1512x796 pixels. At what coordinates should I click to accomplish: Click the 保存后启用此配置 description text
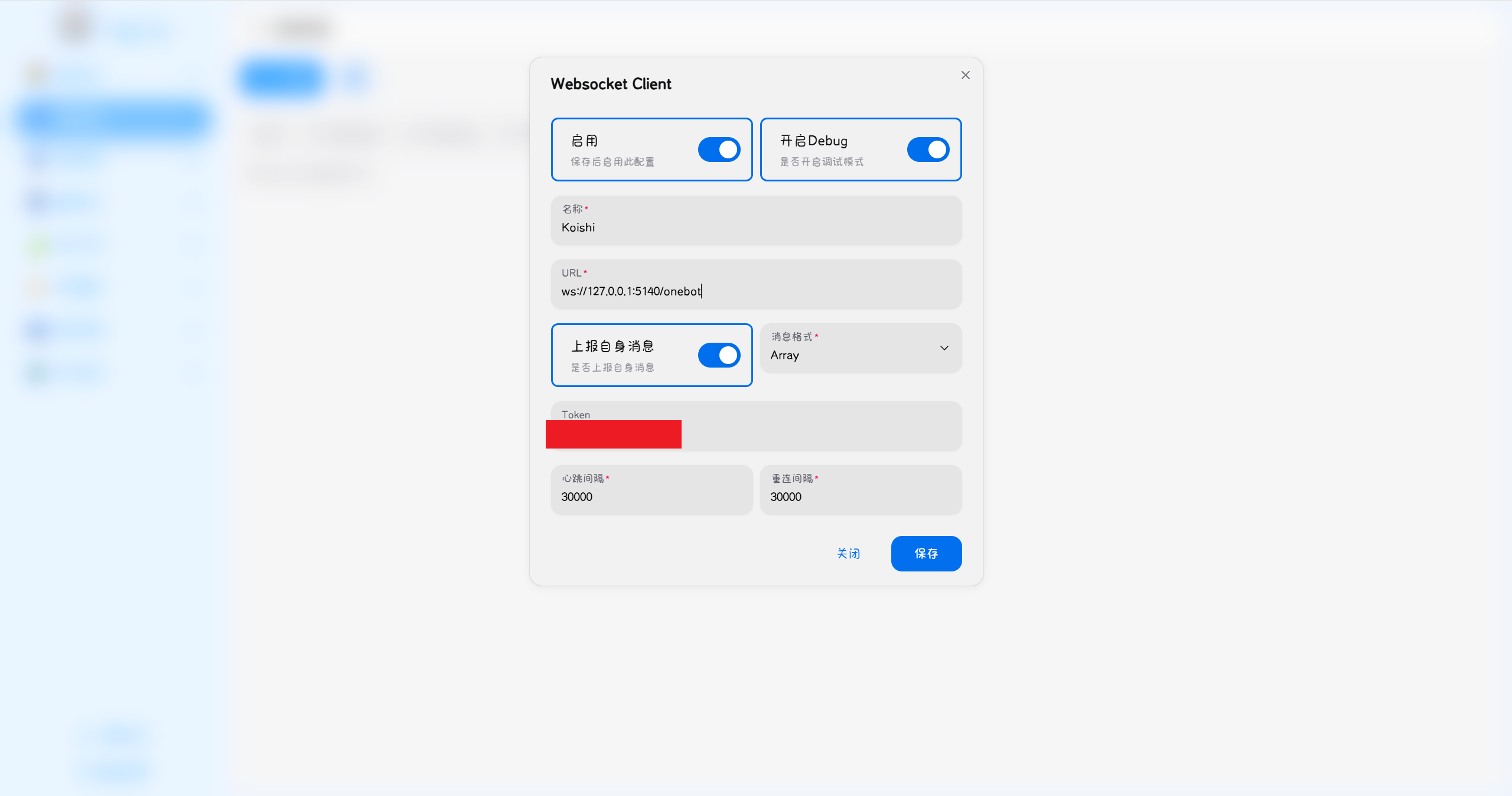tap(612, 162)
